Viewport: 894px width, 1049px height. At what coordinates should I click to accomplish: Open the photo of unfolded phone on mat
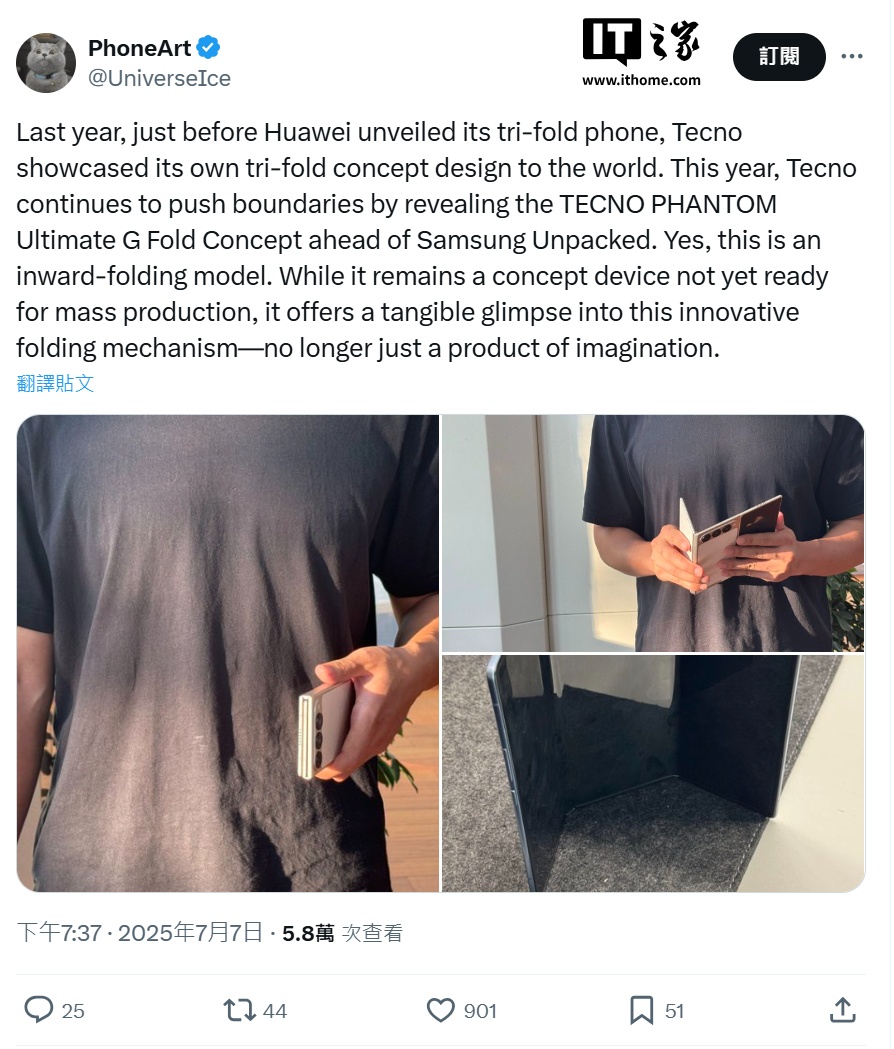click(653, 773)
